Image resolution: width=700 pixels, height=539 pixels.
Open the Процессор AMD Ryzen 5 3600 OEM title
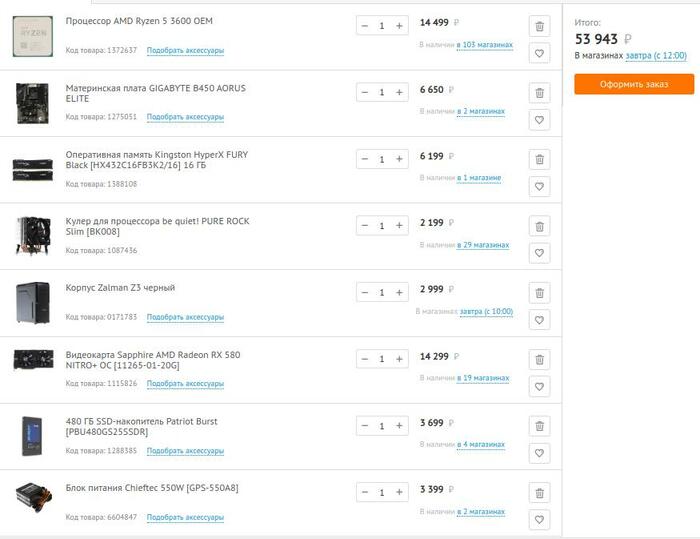139,21
